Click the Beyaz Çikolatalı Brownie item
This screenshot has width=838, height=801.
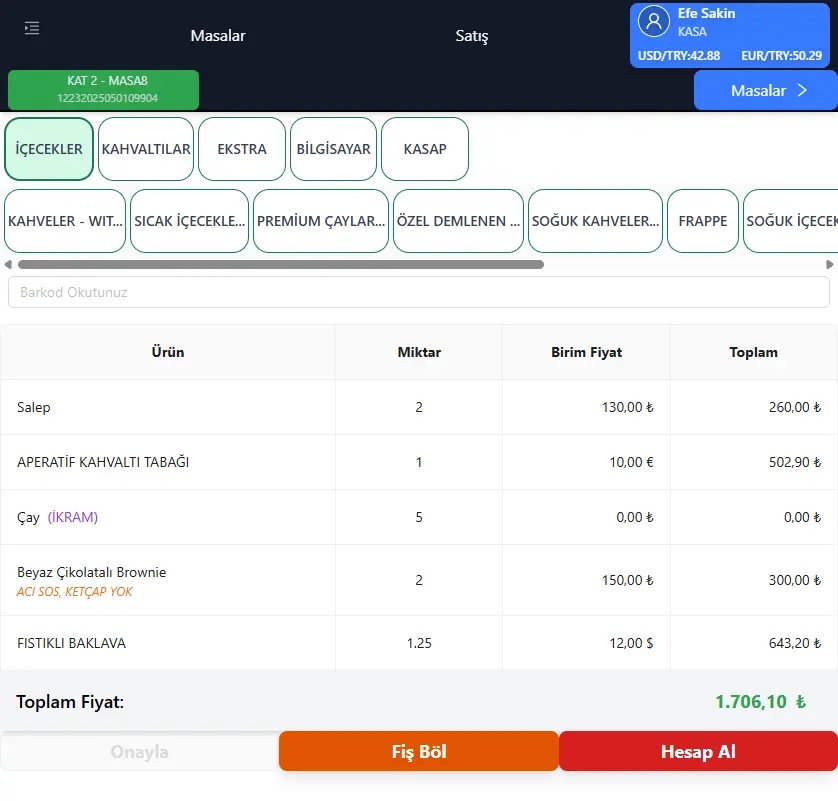92,573
